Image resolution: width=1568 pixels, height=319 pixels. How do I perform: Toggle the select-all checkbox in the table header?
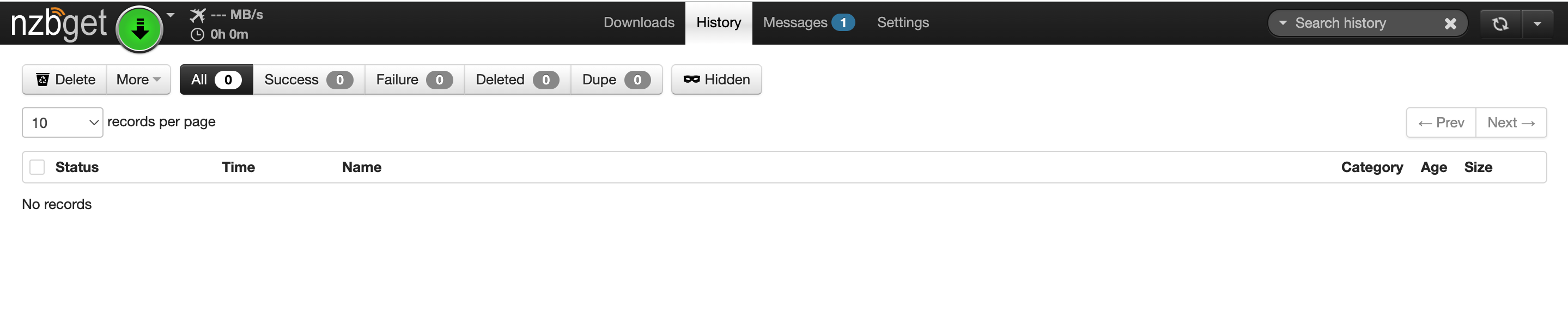37,166
